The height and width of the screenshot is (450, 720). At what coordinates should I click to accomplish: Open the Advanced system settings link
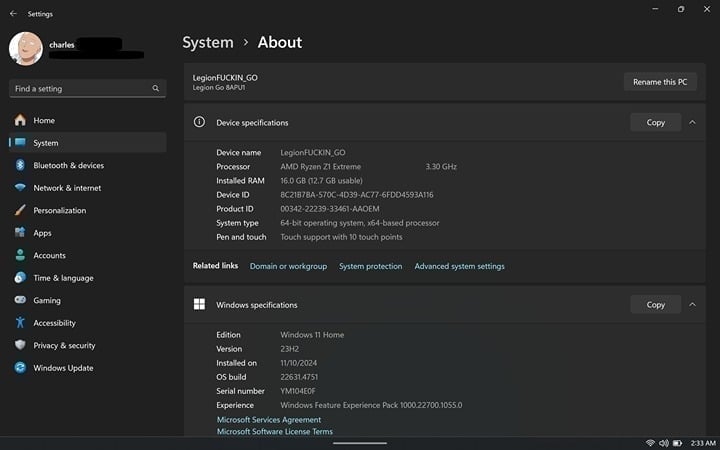459,266
